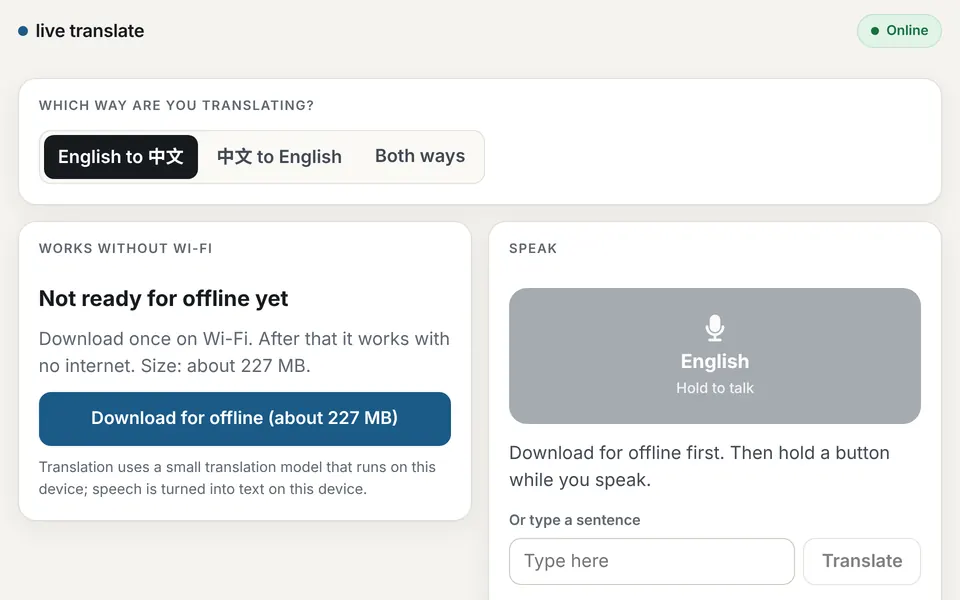Click the "SPEAK" section label
The image size is (960, 600).
click(533, 249)
